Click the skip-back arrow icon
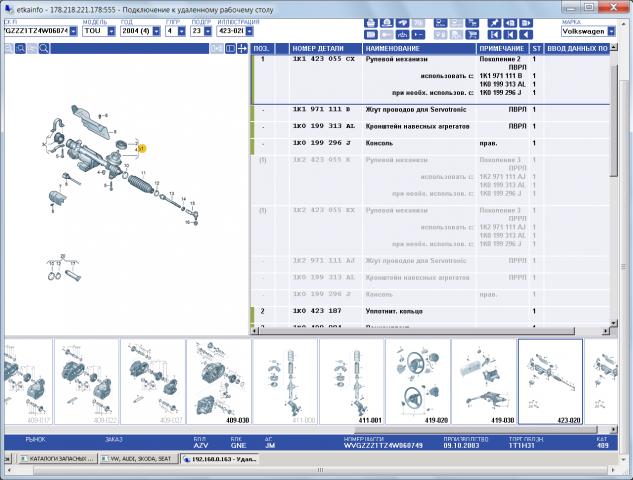This screenshot has height=480, width=633. 510,35
